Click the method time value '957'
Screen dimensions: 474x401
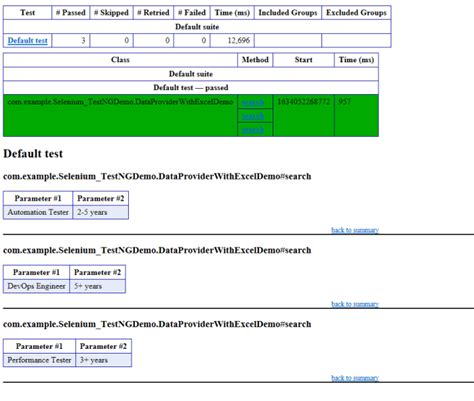tap(345, 102)
